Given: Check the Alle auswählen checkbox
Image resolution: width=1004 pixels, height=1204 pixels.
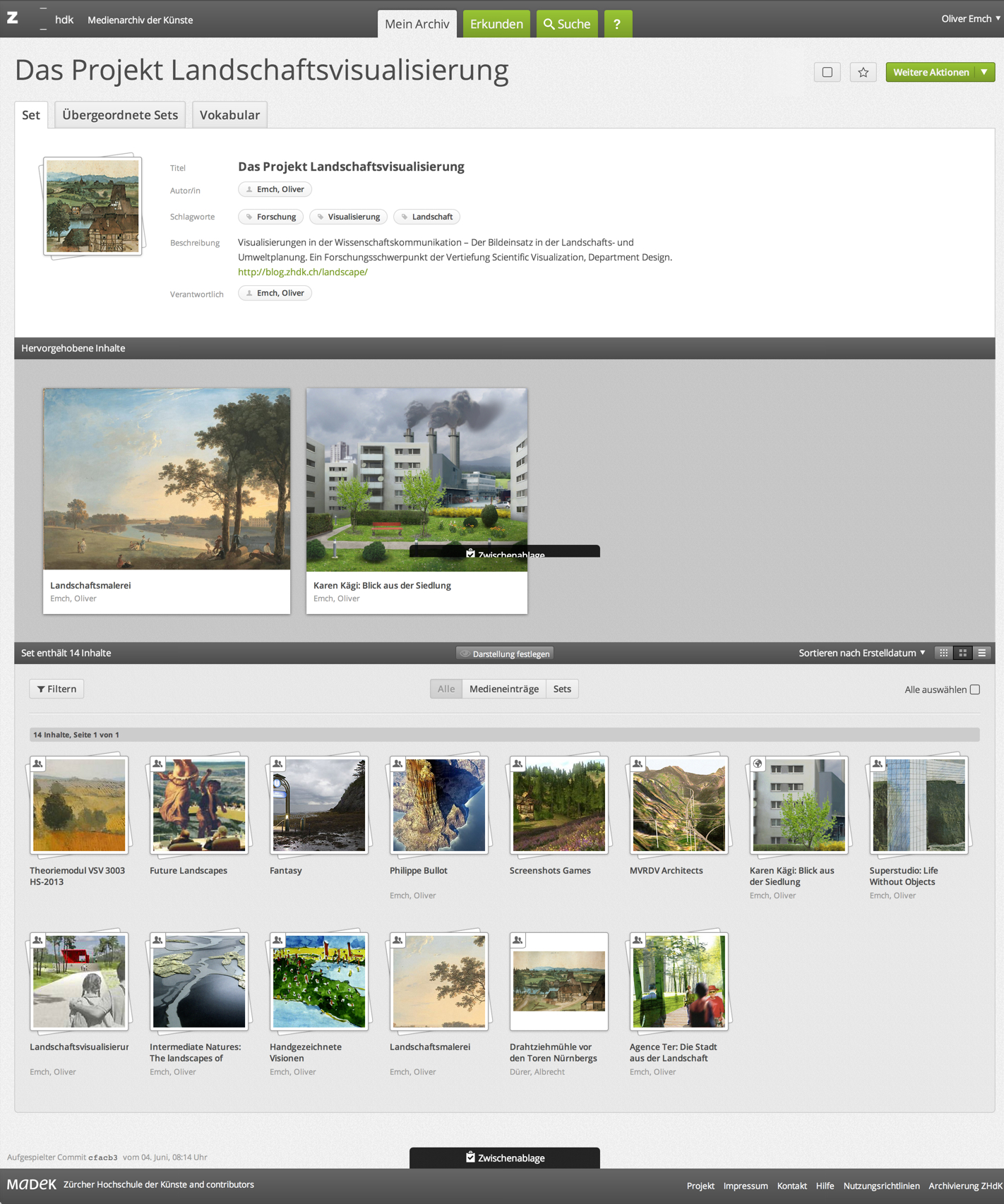Looking at the screenshot, I should point(975,690).
